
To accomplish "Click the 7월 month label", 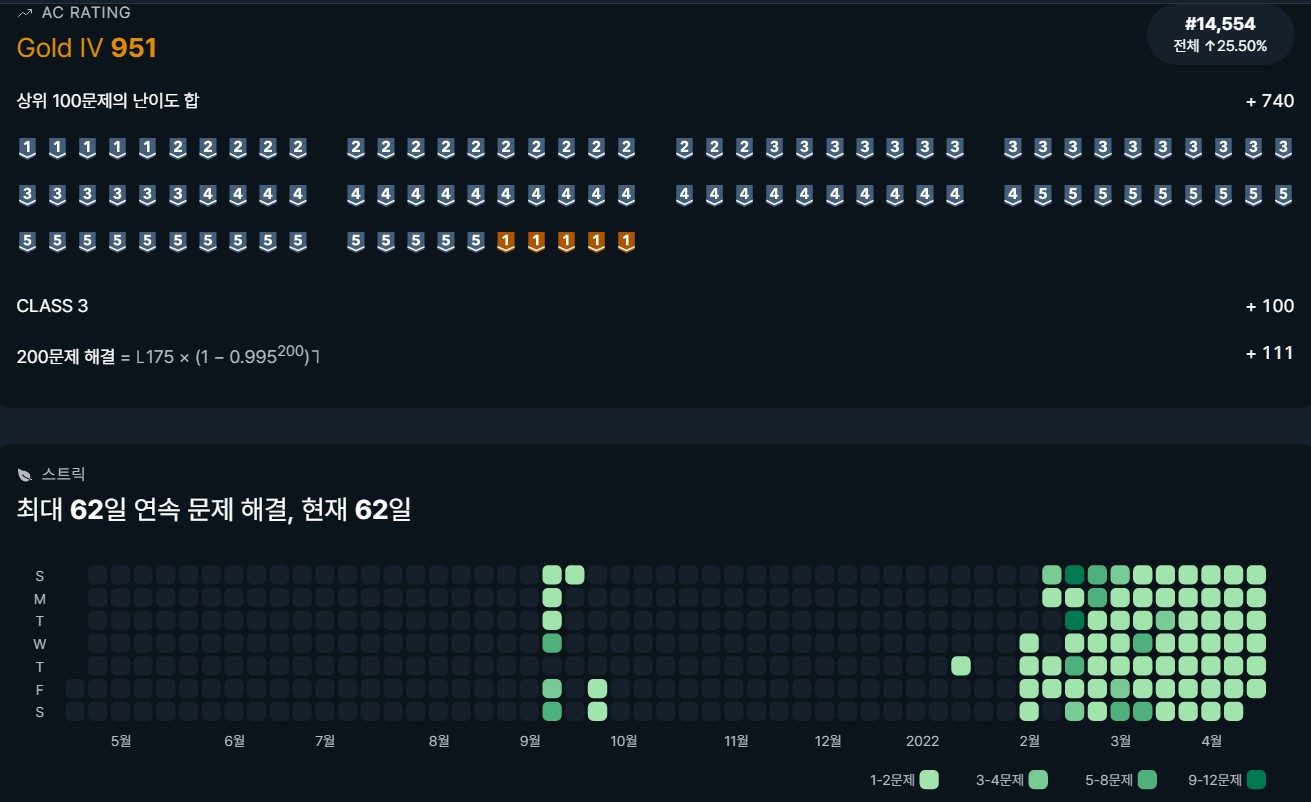I will pos(325,741).
